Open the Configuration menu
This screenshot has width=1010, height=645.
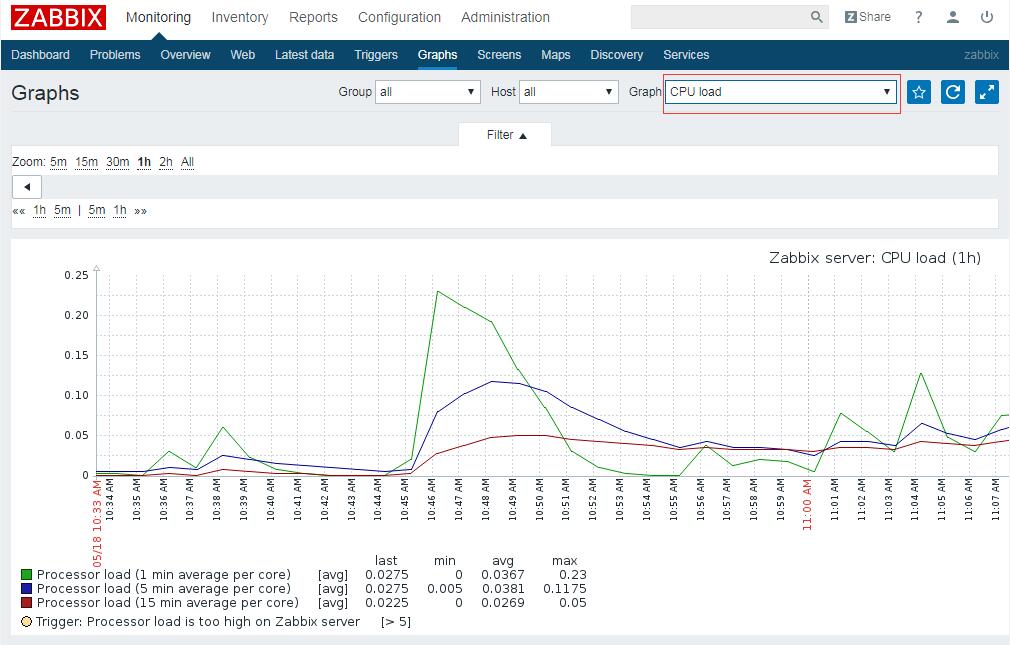[399, 17]
